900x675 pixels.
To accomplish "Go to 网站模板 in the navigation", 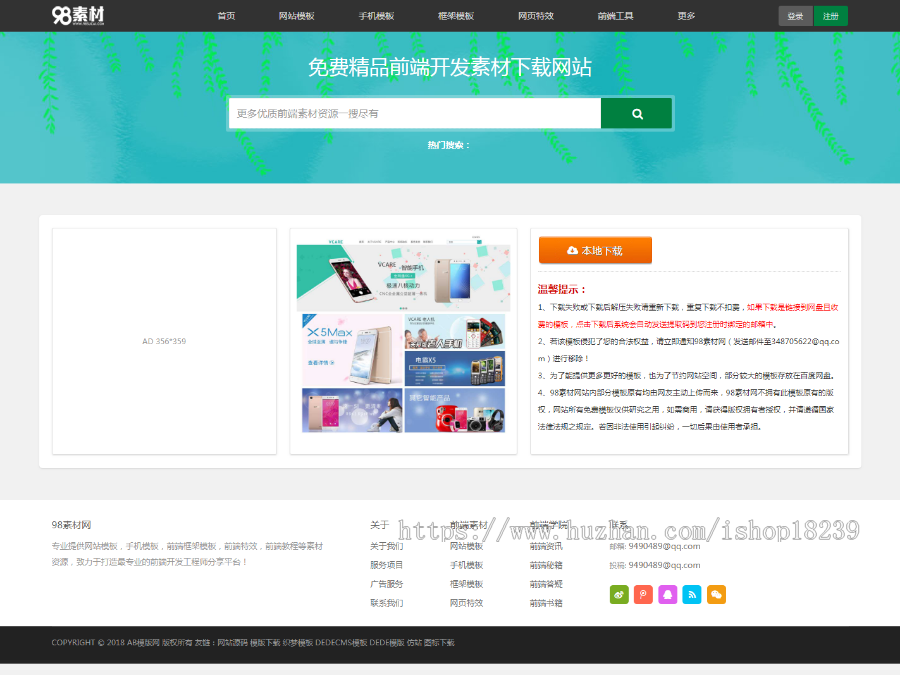I will pyautogui.click(x=296, y=16).
